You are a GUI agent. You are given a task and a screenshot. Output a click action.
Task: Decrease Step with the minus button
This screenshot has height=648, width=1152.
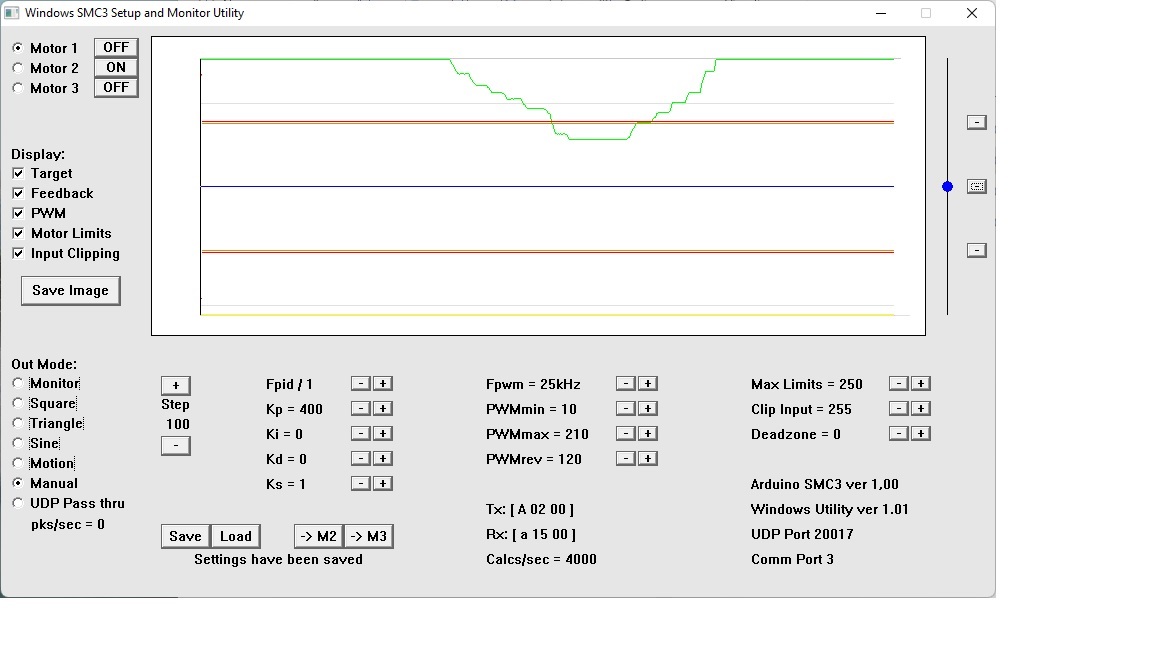click(176, 446)
